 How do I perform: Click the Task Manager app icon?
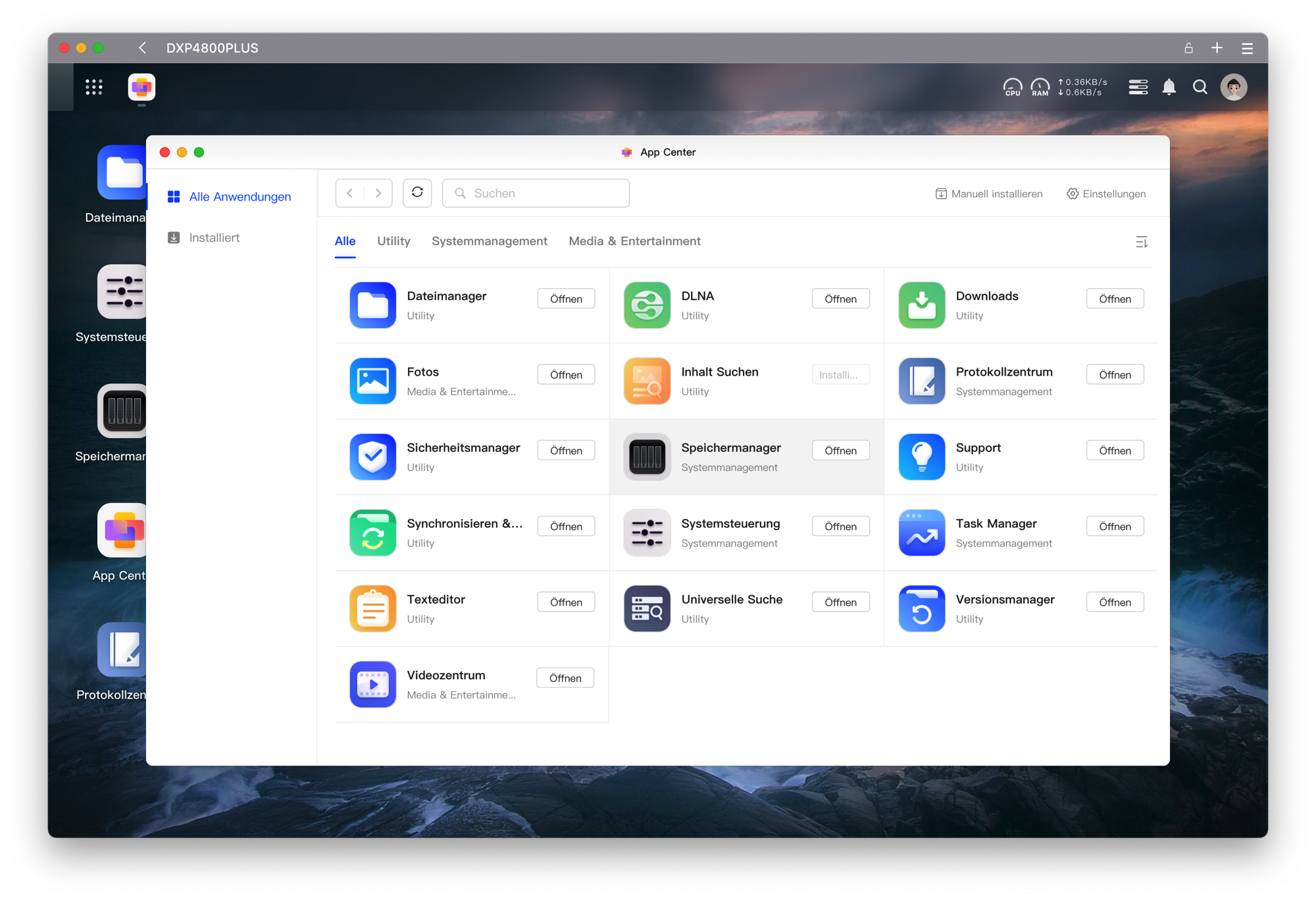921,533
